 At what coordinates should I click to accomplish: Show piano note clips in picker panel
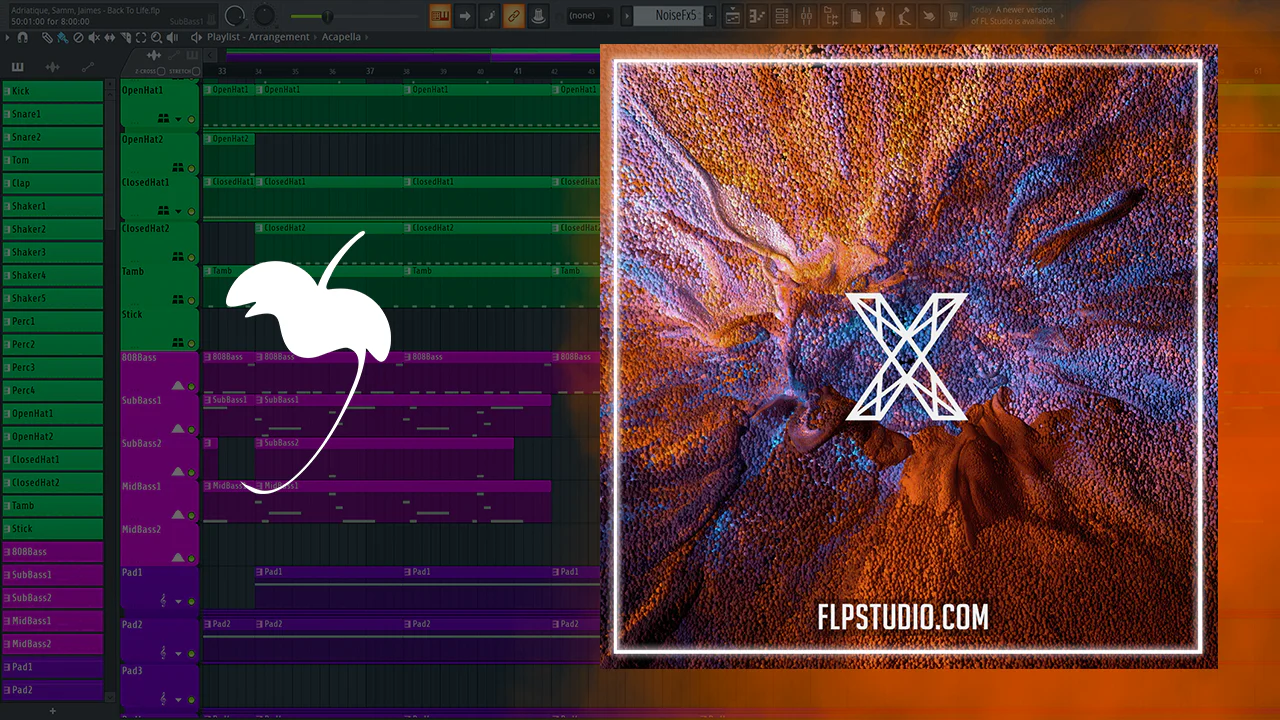point(17,66)
